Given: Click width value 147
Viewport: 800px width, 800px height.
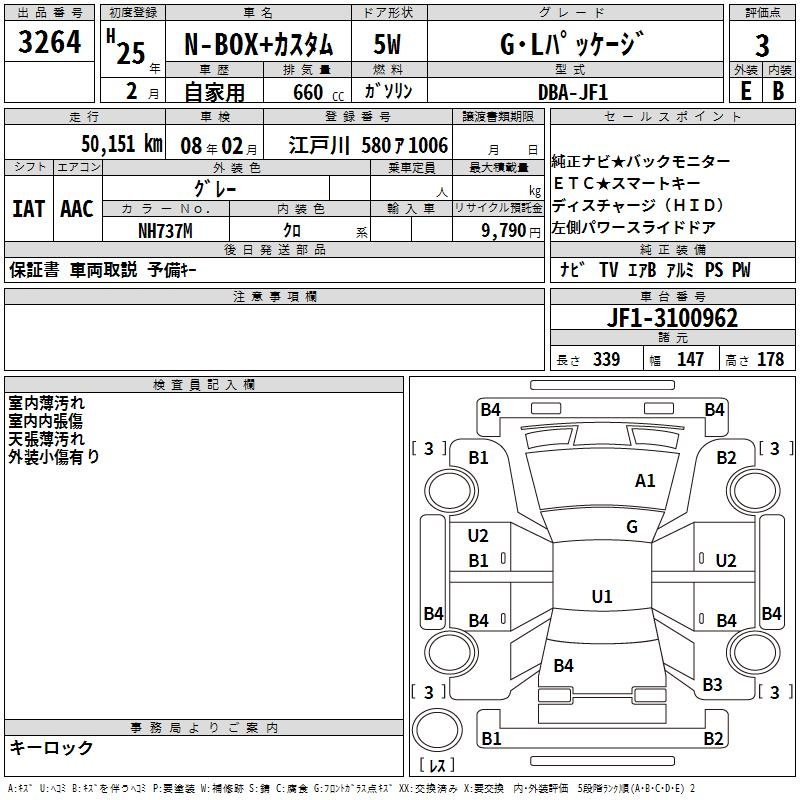Looking at the screenshot, I should click(x=690, y=359).
